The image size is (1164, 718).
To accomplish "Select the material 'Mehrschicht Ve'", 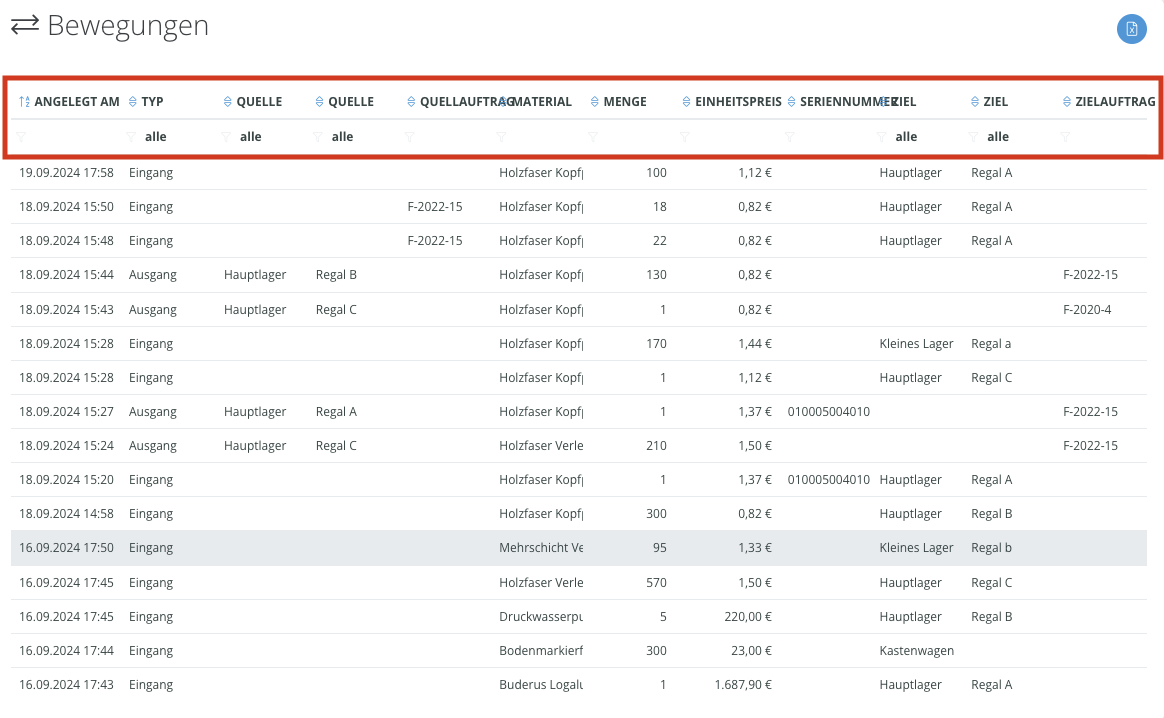I will pyautogui.click(x=541, y=548).
